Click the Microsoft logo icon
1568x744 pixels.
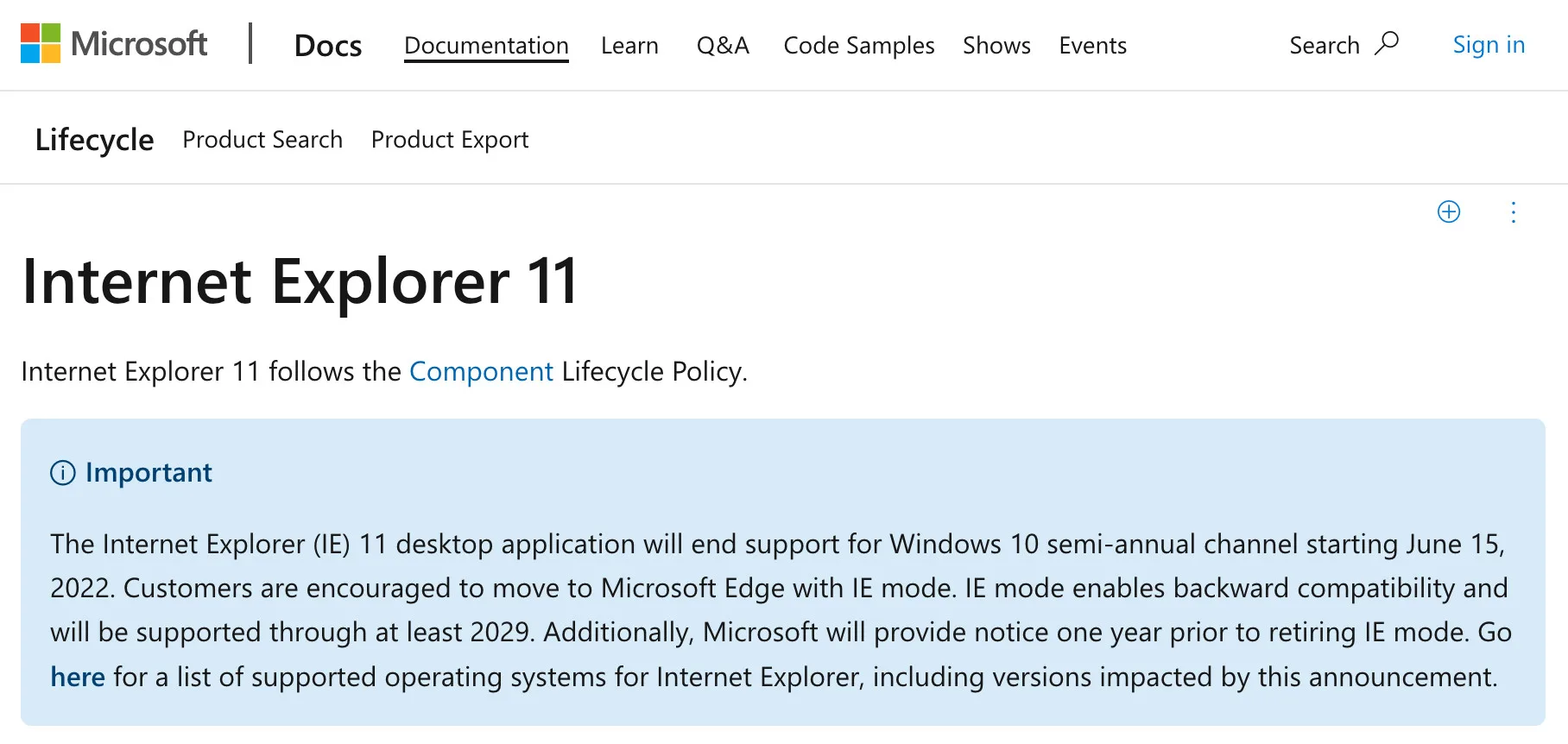(x=41, y=43)
